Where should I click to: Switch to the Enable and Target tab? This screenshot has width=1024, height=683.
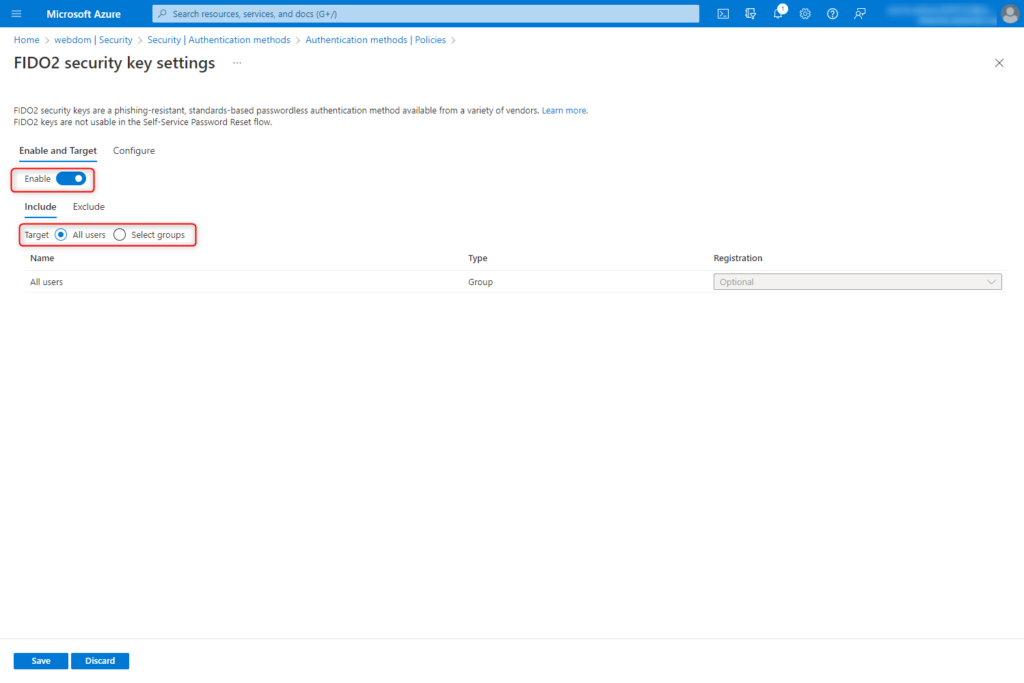click(x=58, y=151)
